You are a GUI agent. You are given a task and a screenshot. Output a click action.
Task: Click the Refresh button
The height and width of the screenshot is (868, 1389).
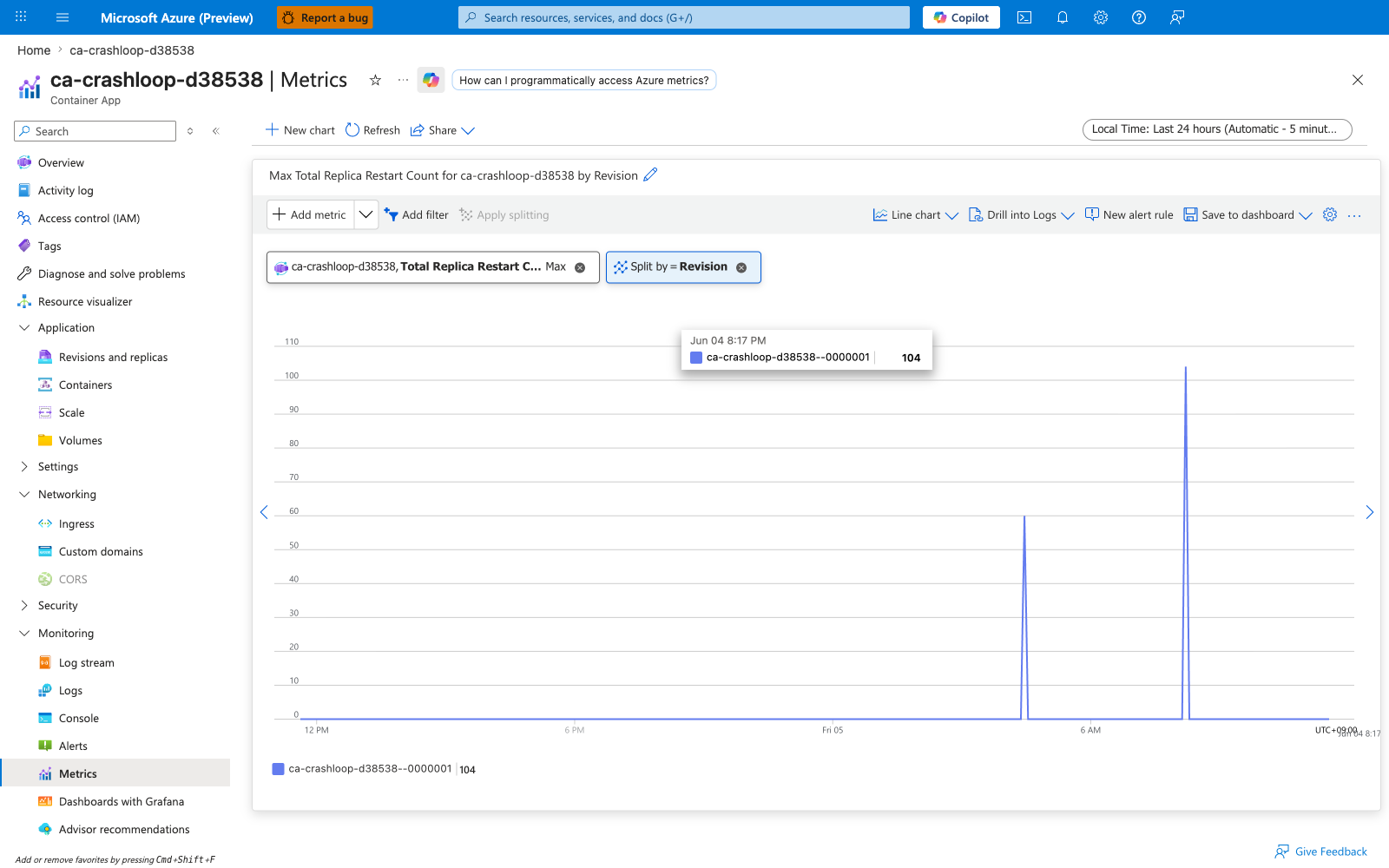(372, 130)
